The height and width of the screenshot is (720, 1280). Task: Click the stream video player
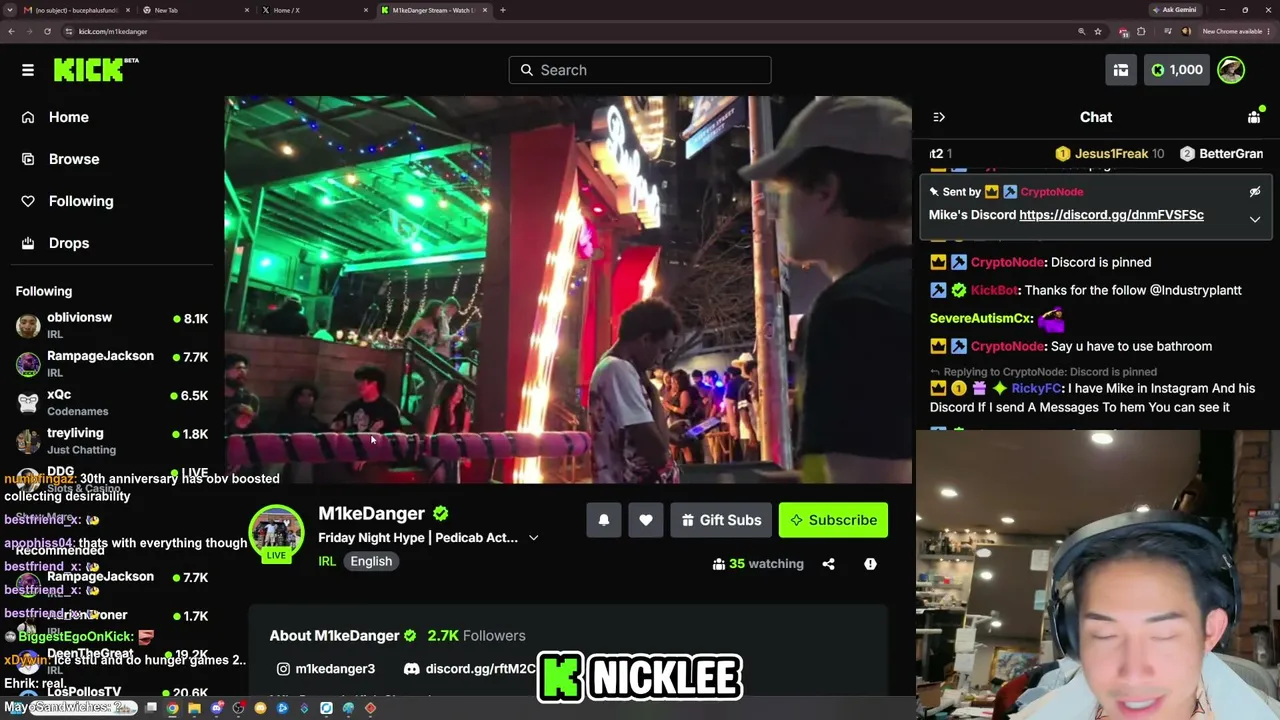568,290
